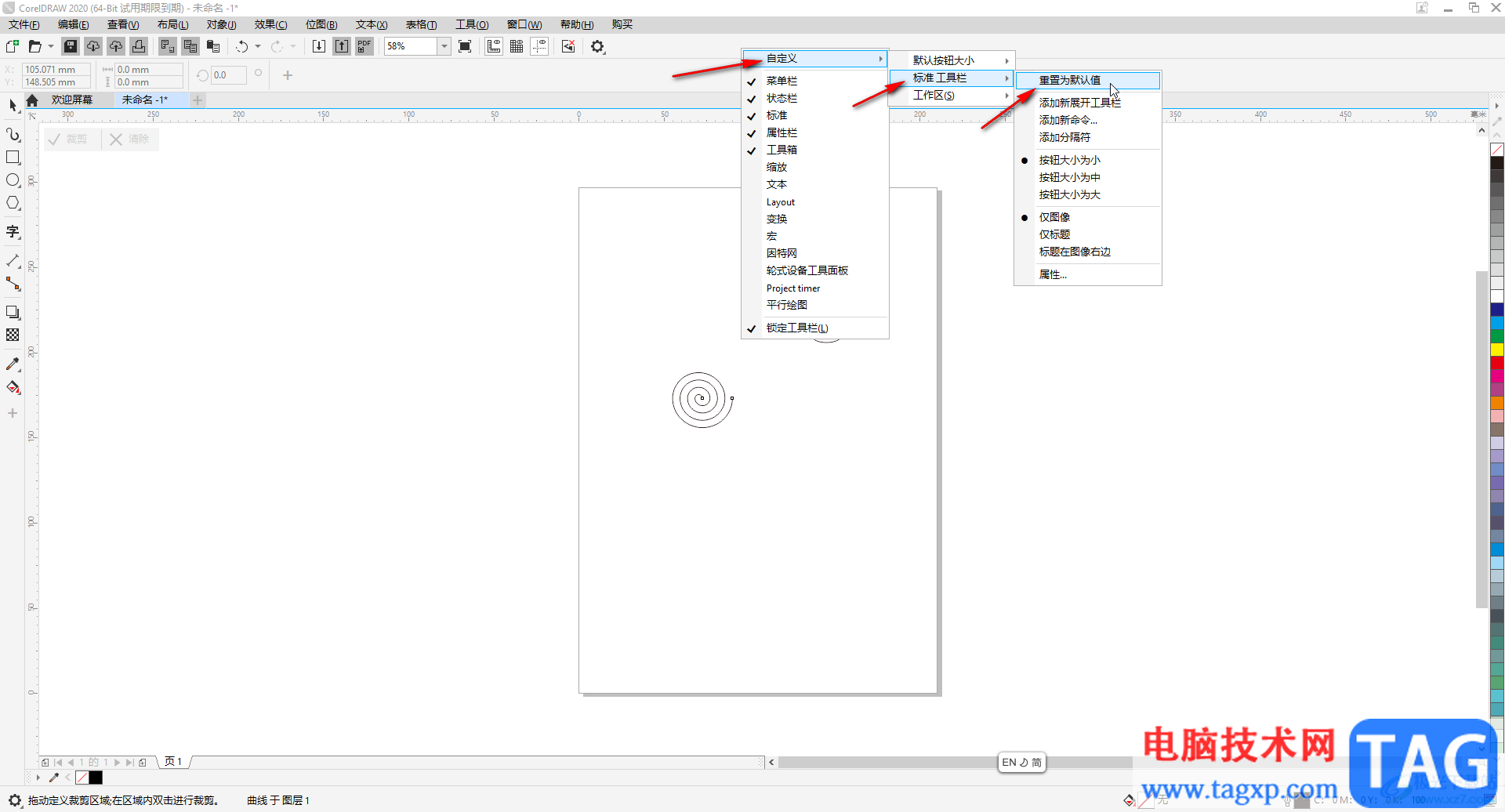Click the red color swatch in palette
Image resolution: width=1505 pixels, height=812 pixels.
pyautogui.click(x=1496, y=363)
